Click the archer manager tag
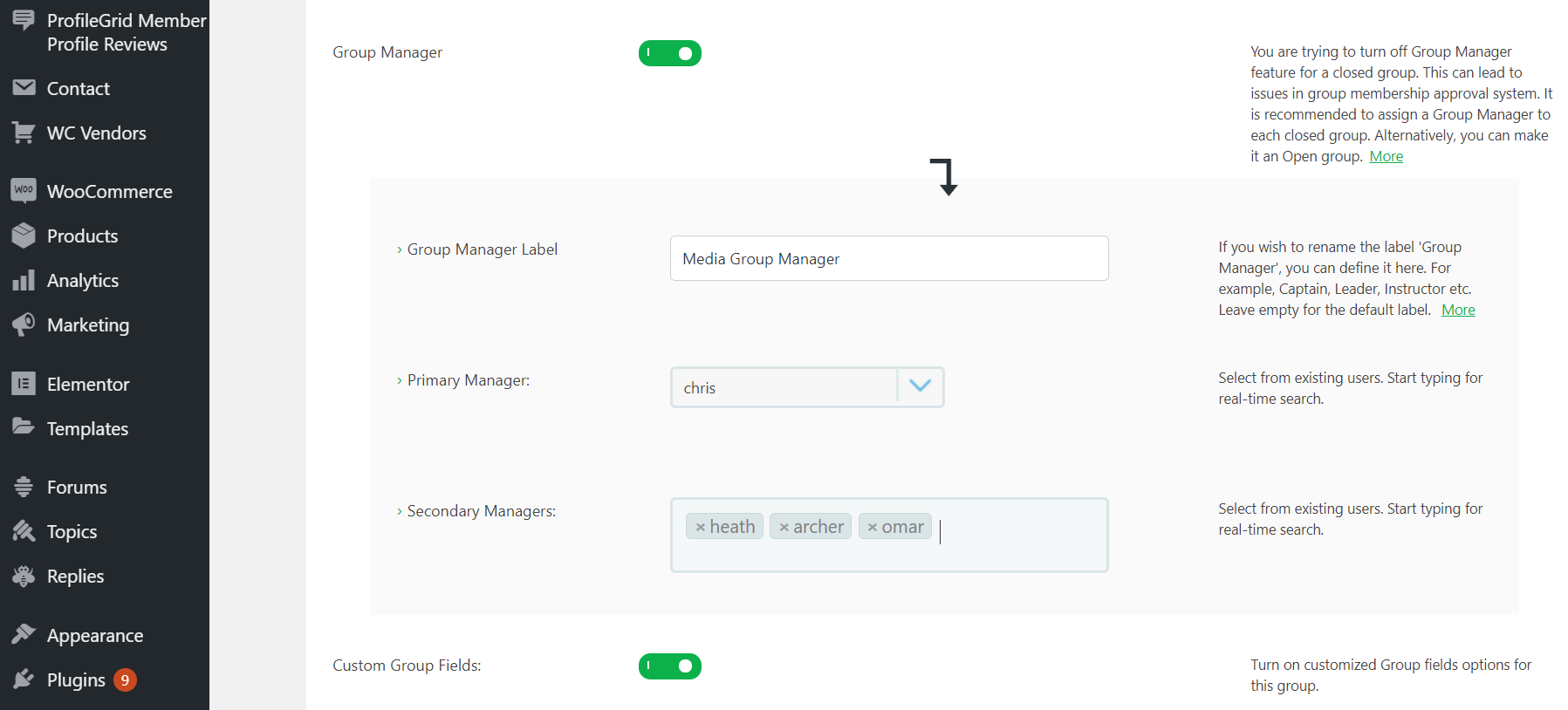Viewport: 1568px width, 710px height. [x=811, y=526]
